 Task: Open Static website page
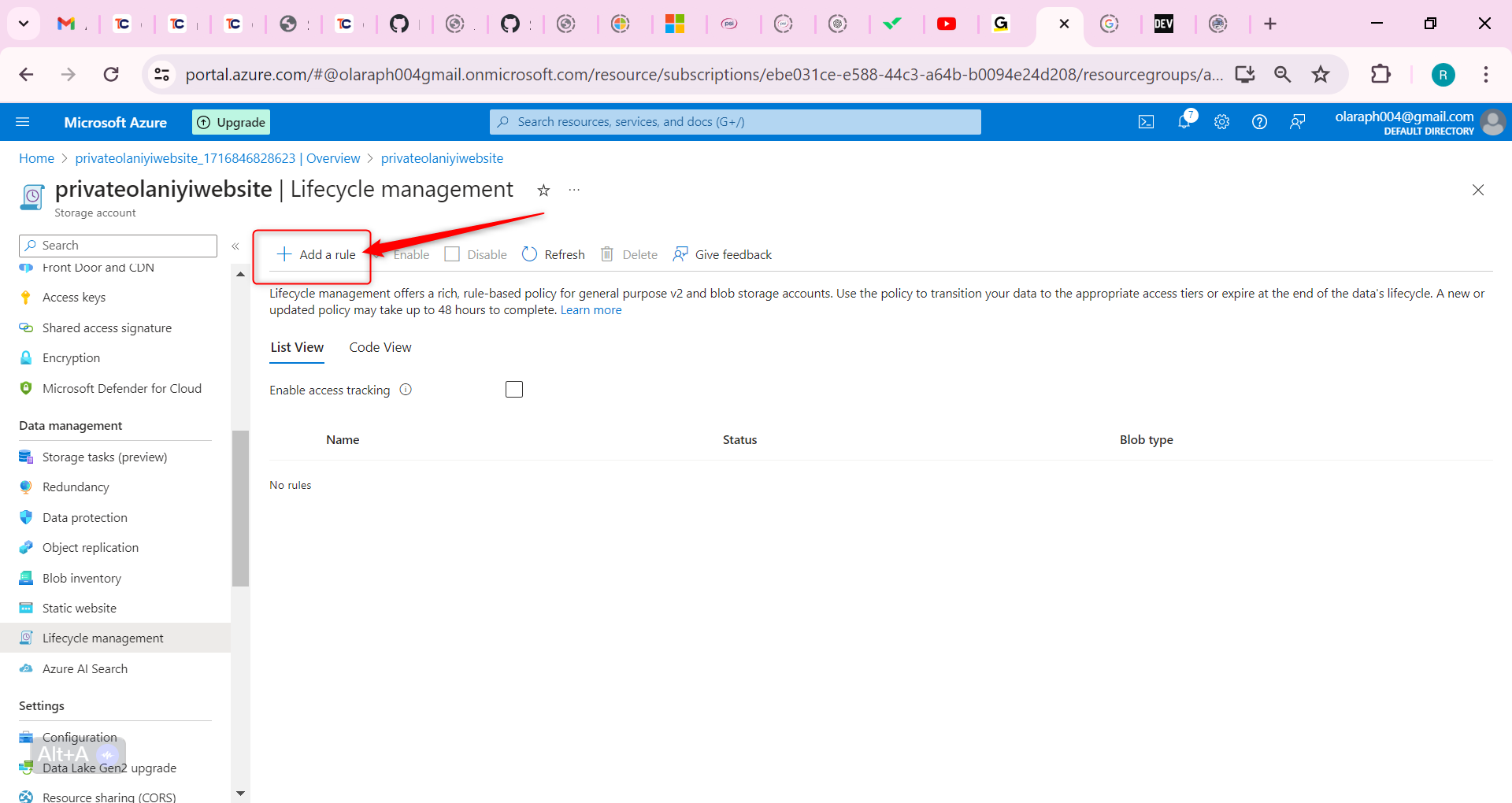80,609
